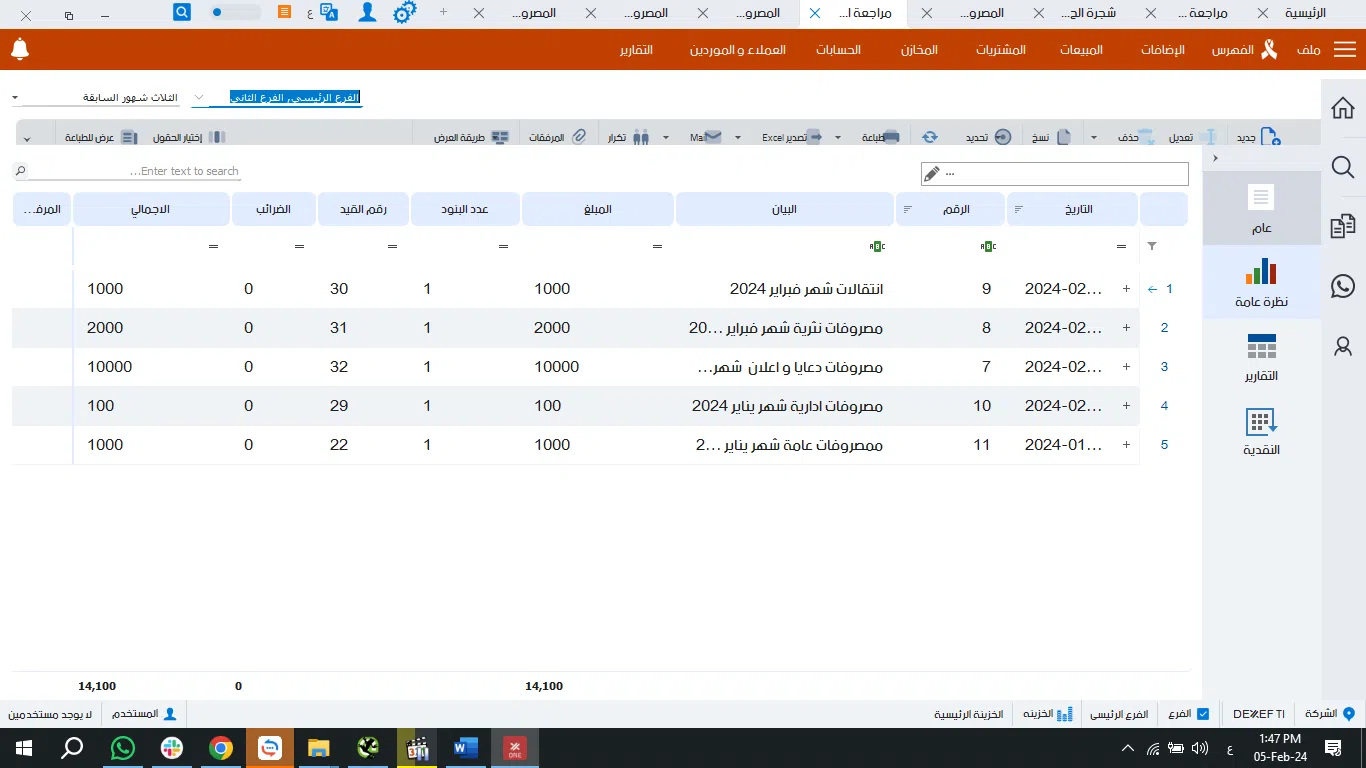Open the حذف delete dropdown arrow

(x=1094, y=138)
